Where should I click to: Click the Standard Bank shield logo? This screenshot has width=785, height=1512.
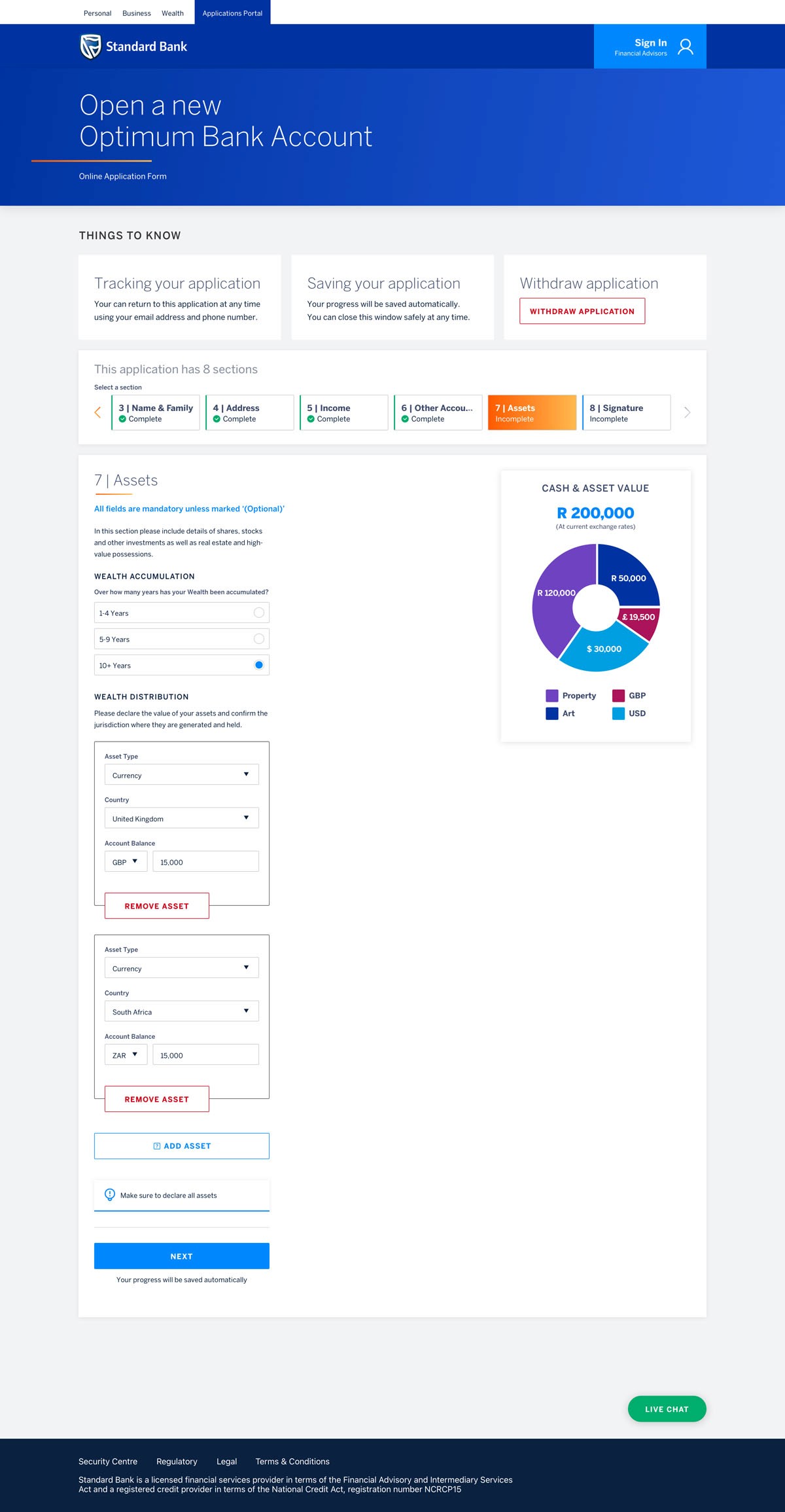pos(90,46)
